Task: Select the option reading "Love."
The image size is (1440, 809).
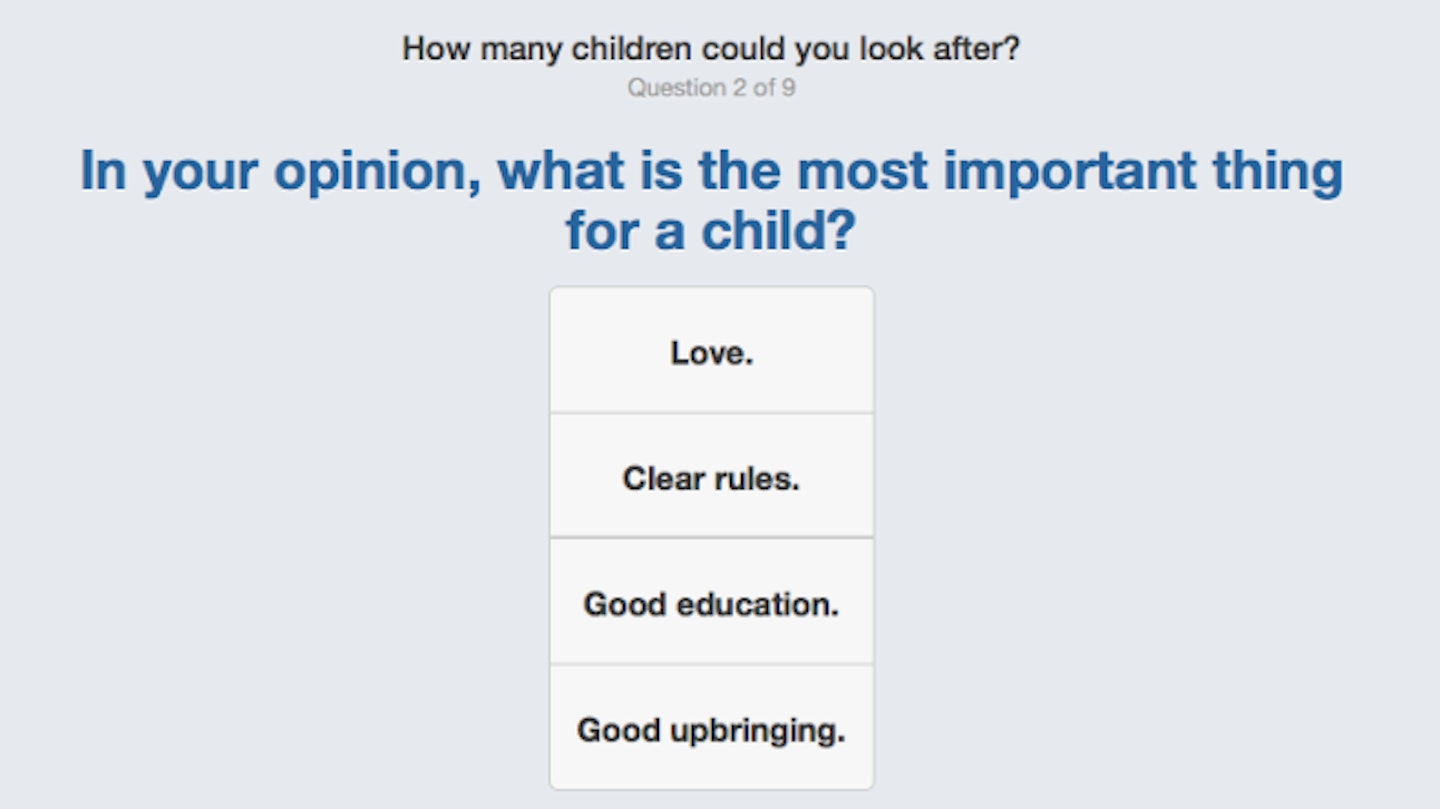Action: 711,350
